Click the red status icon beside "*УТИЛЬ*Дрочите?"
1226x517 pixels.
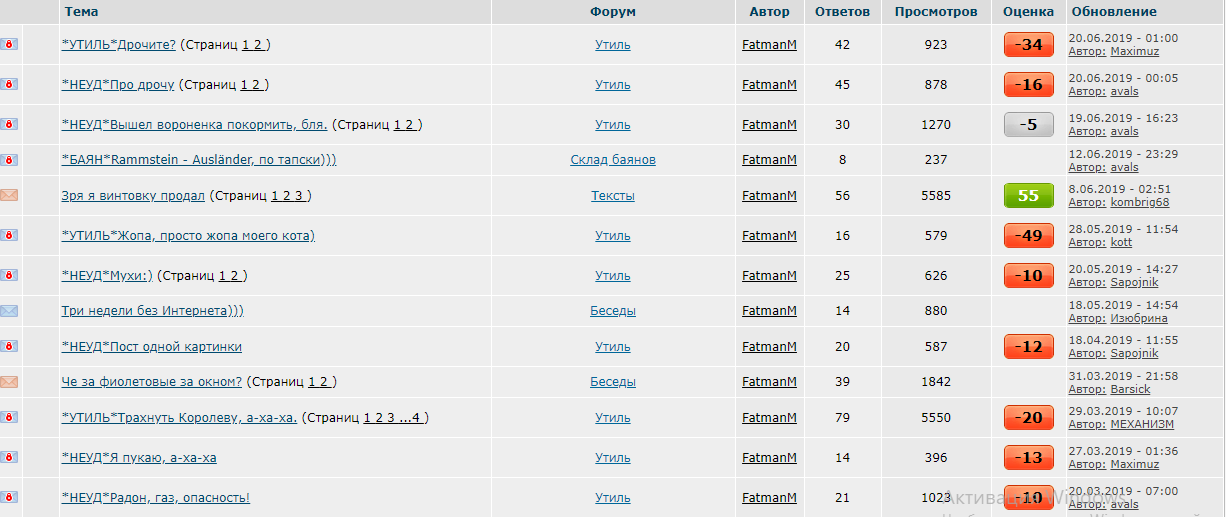click(x=9, y=44)
